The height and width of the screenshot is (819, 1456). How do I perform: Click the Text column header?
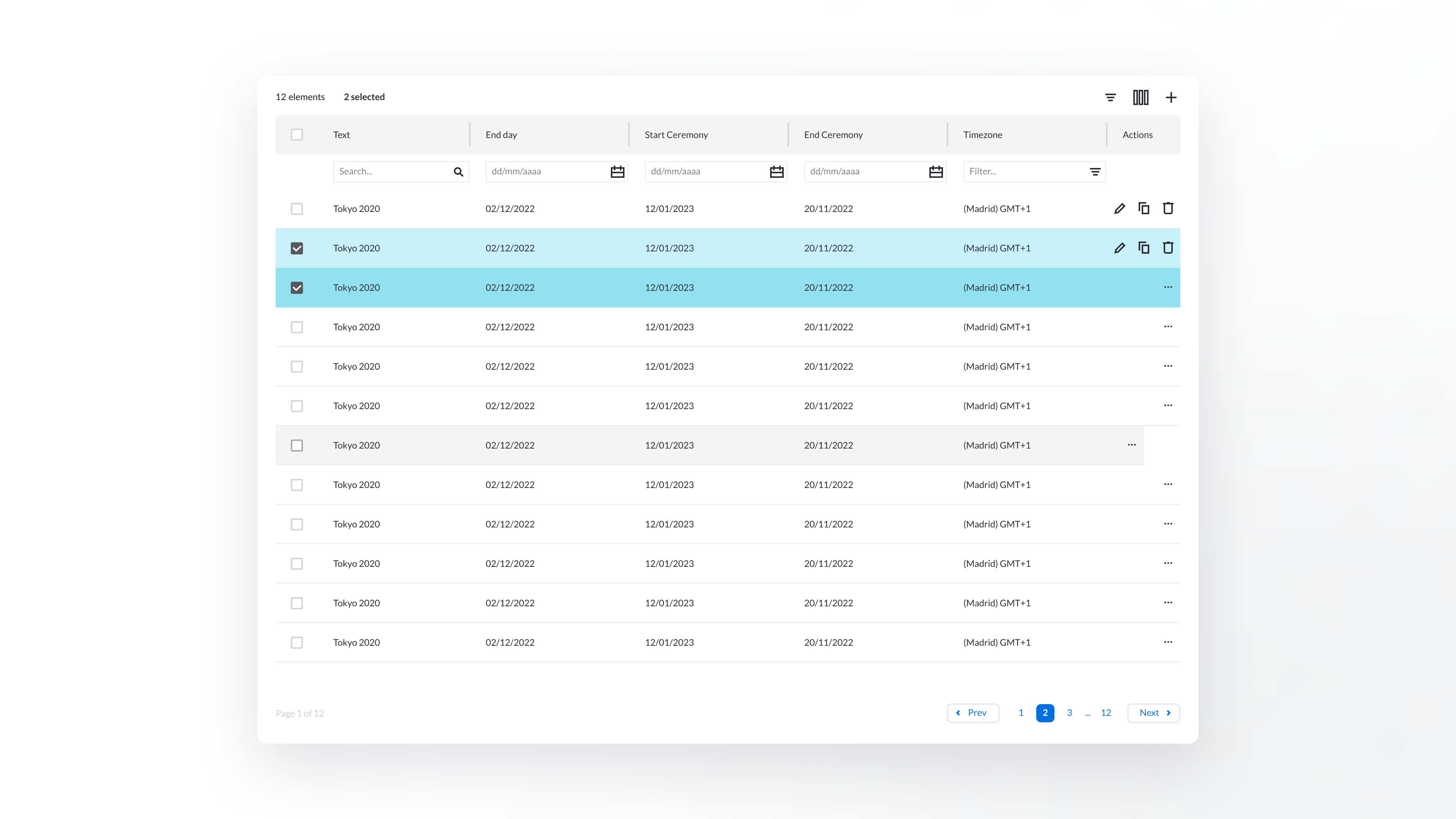click(341, 135)
